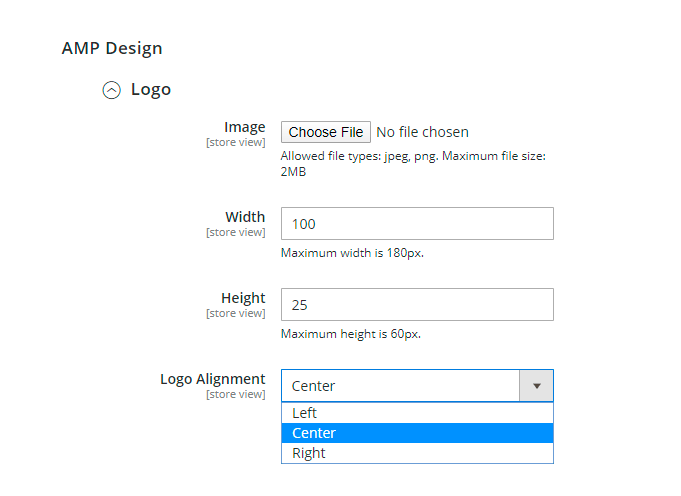
Task: Click the 'No file chosen' text
Action: click(422, 132)
